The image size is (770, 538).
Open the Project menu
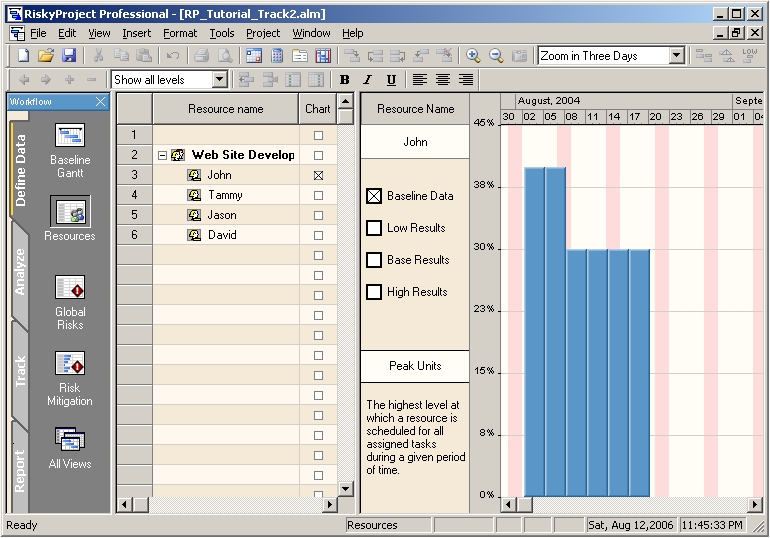(263, 33)
